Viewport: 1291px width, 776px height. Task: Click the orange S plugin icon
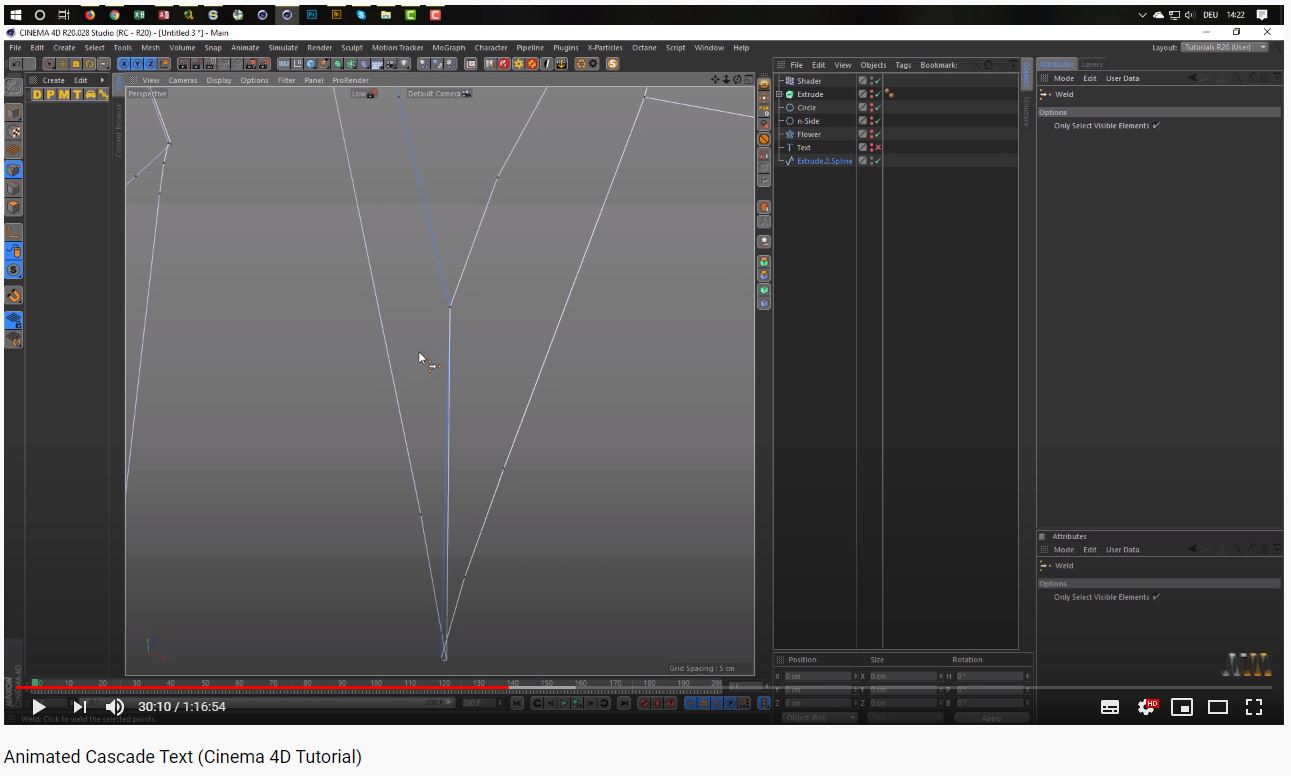(x=612, y=64)
